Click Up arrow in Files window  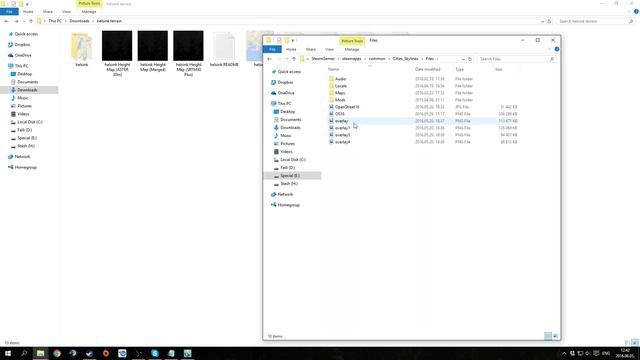(x=294, y=59)
